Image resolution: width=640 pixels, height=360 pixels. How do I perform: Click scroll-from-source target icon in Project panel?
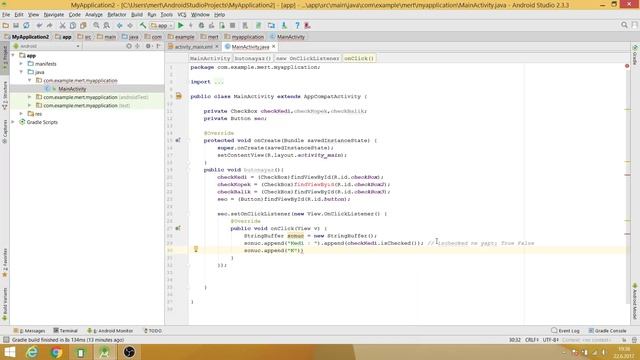129,46
